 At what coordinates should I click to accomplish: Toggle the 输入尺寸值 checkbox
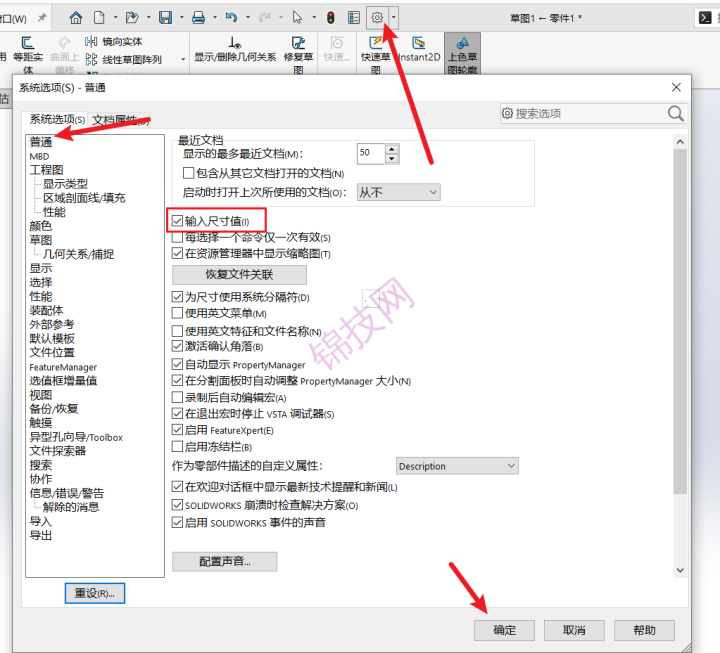point(177,221)
